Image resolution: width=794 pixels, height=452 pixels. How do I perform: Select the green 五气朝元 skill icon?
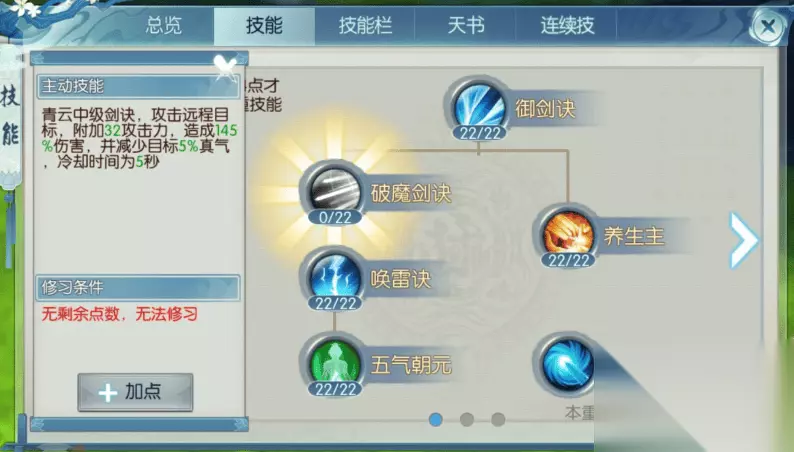pos(335,363)
